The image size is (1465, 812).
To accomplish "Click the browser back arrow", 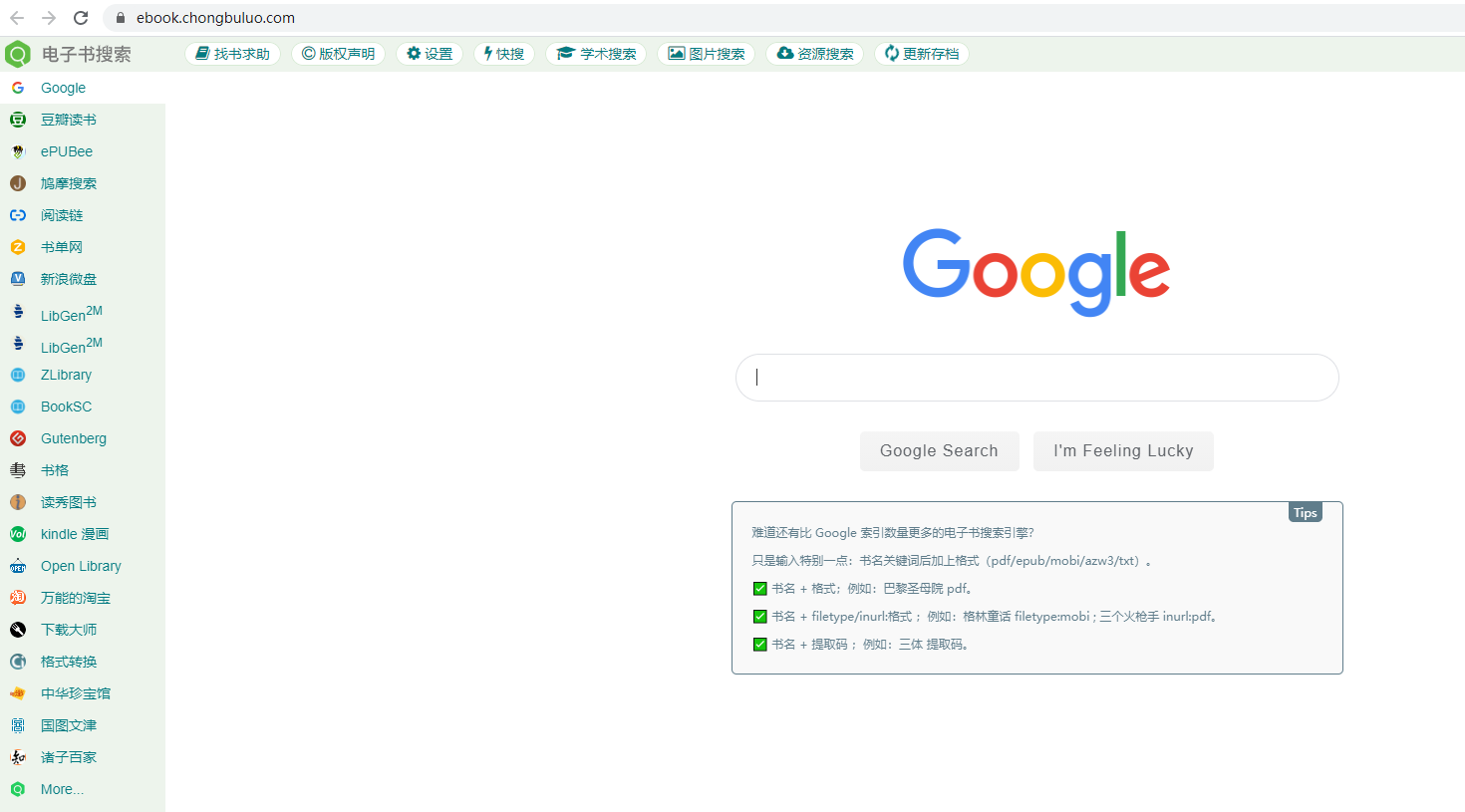I will [x=16, y=17].
